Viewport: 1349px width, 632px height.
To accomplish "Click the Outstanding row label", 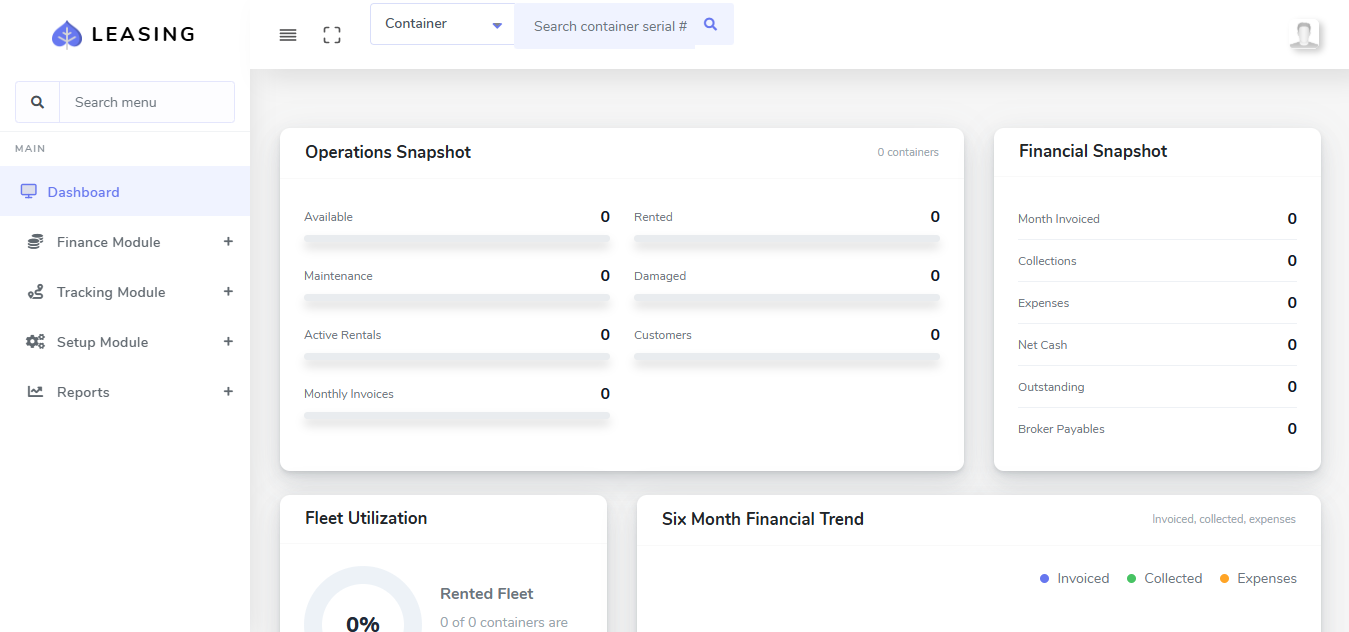I will pyautogui.click(x=1051, y=387).
